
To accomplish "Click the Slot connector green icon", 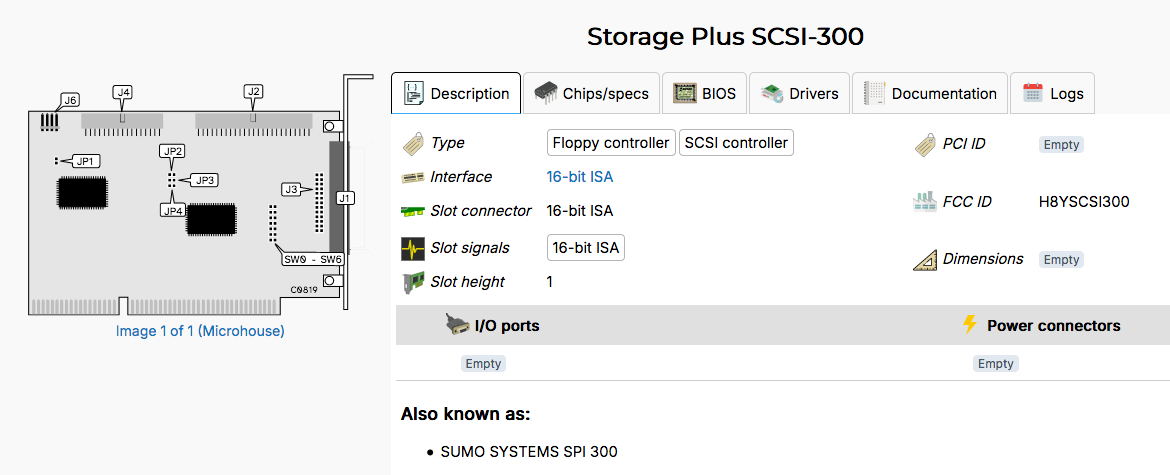I will pos(413,212).
